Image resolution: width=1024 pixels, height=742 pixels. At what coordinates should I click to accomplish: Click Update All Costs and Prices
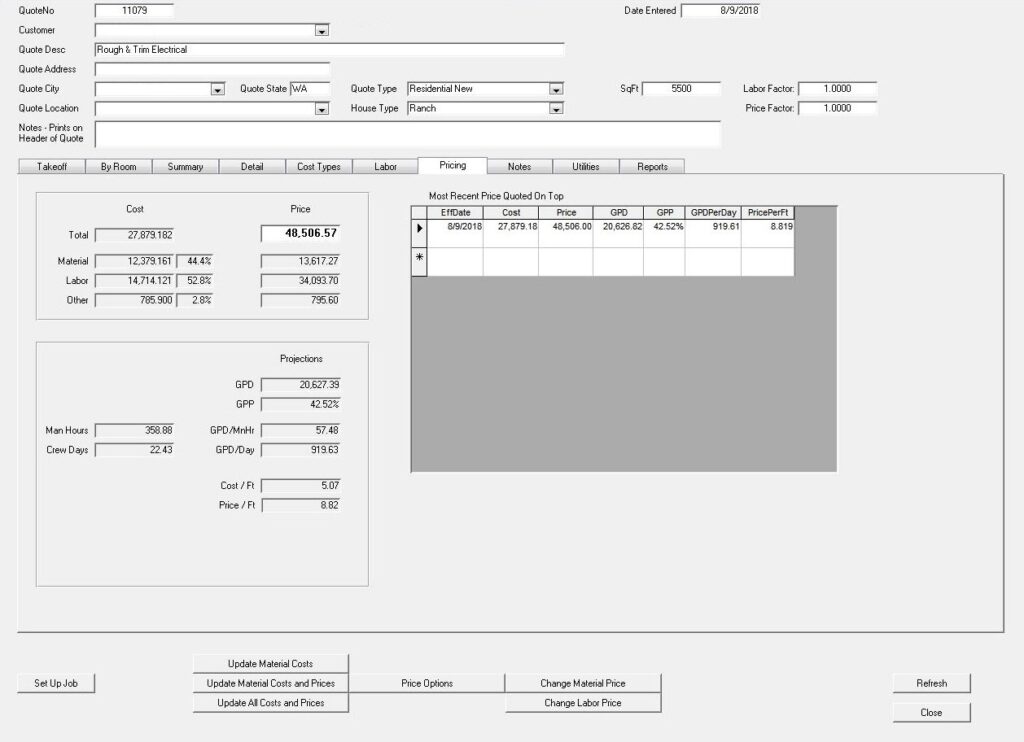point(271,703)
